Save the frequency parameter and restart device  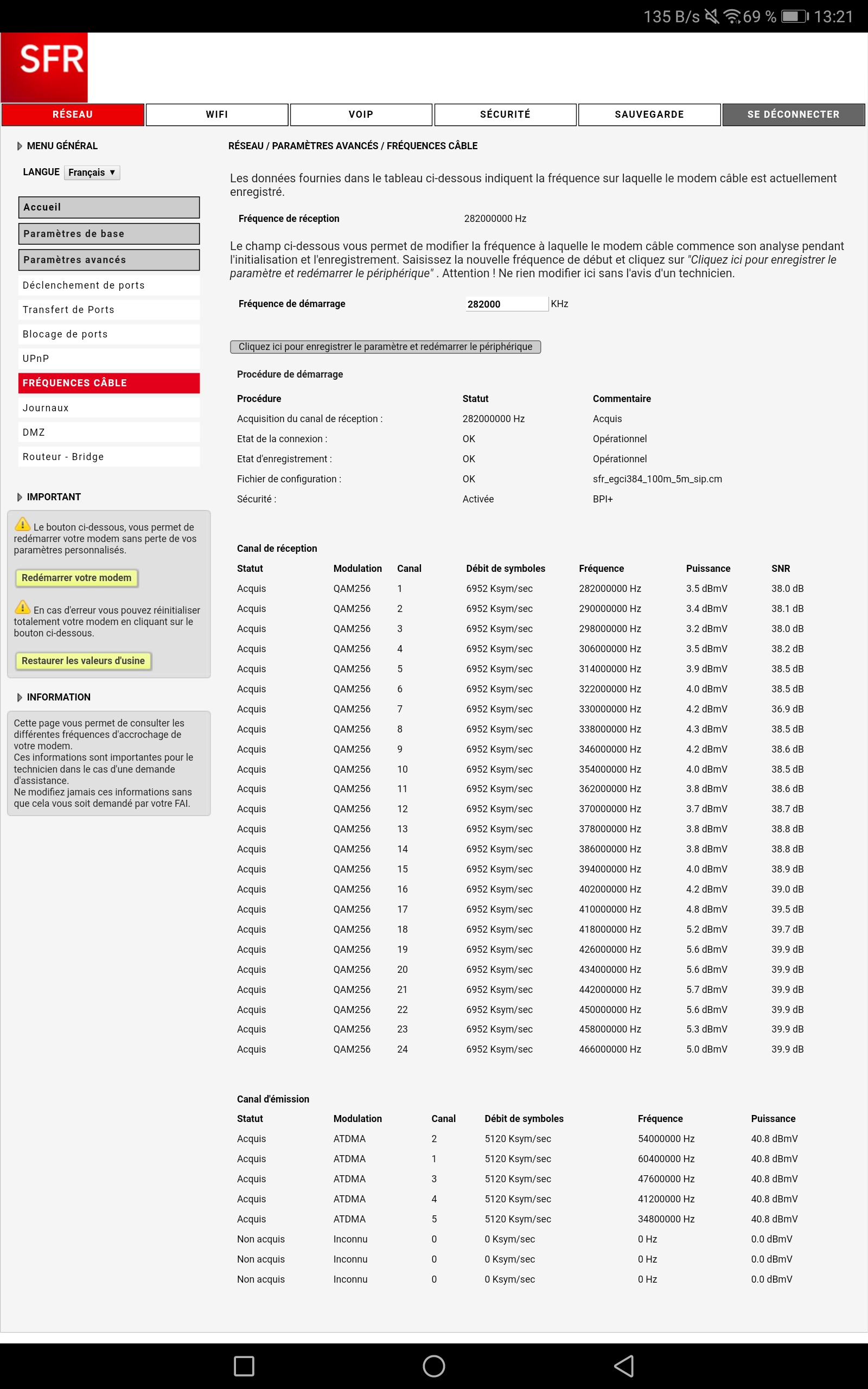click(x=385, y=347)
